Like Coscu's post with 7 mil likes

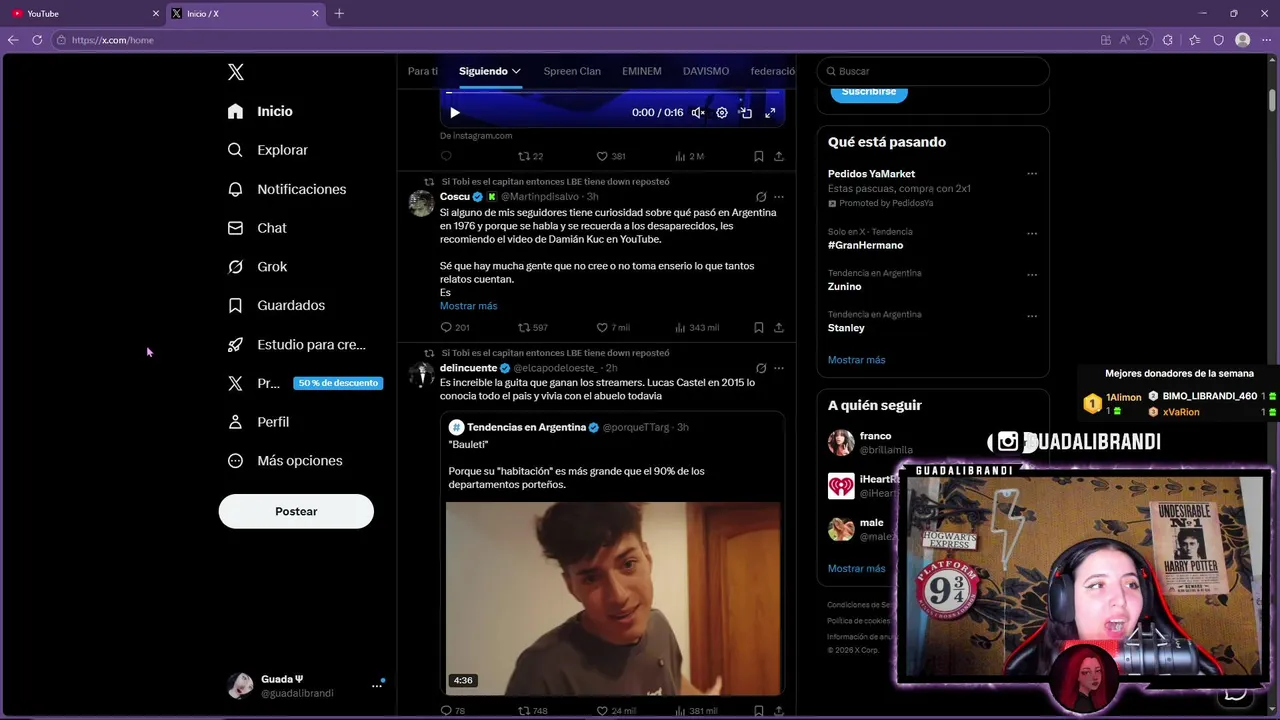(613, 327)
